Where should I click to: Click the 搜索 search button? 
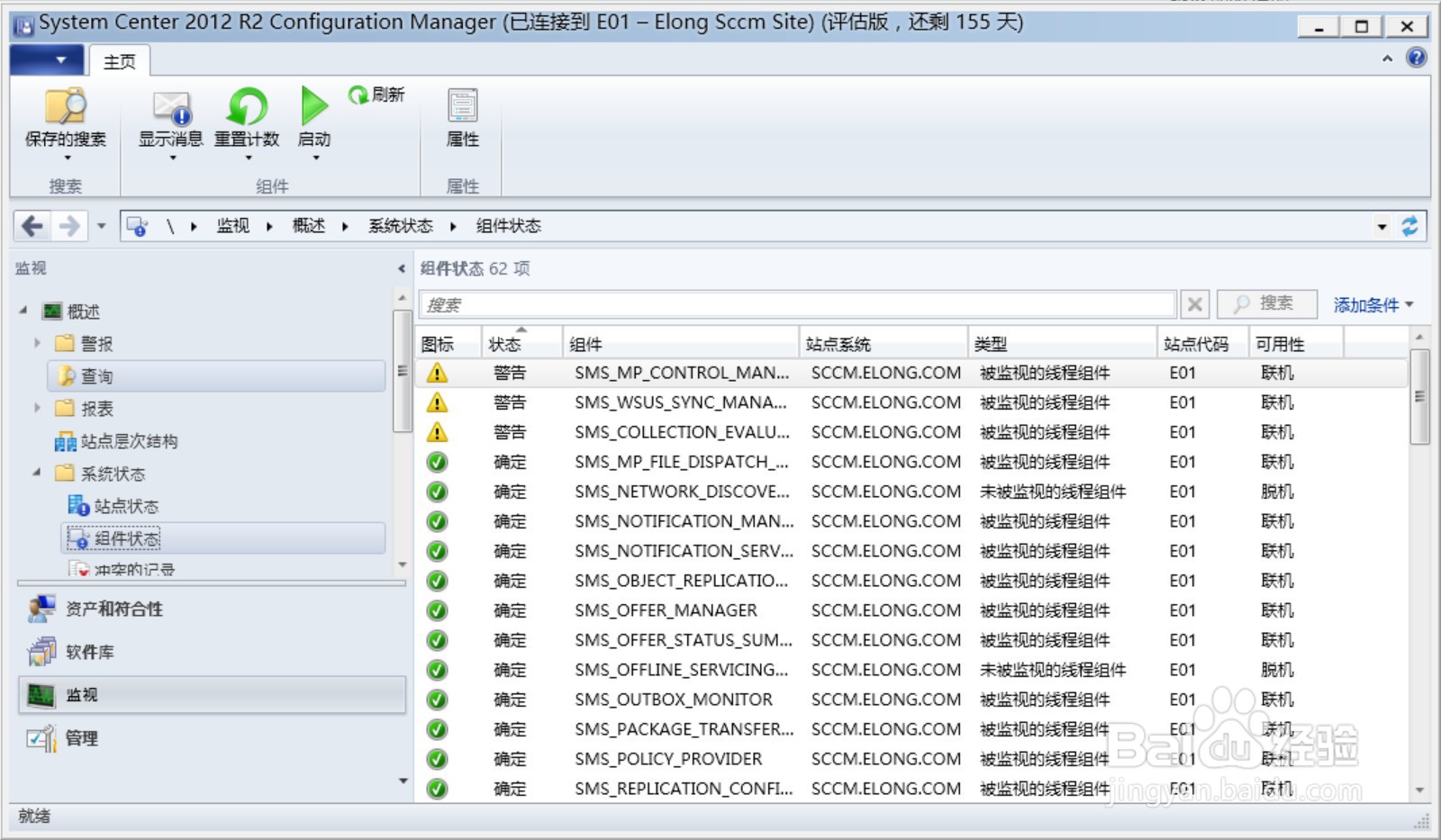1266,304
